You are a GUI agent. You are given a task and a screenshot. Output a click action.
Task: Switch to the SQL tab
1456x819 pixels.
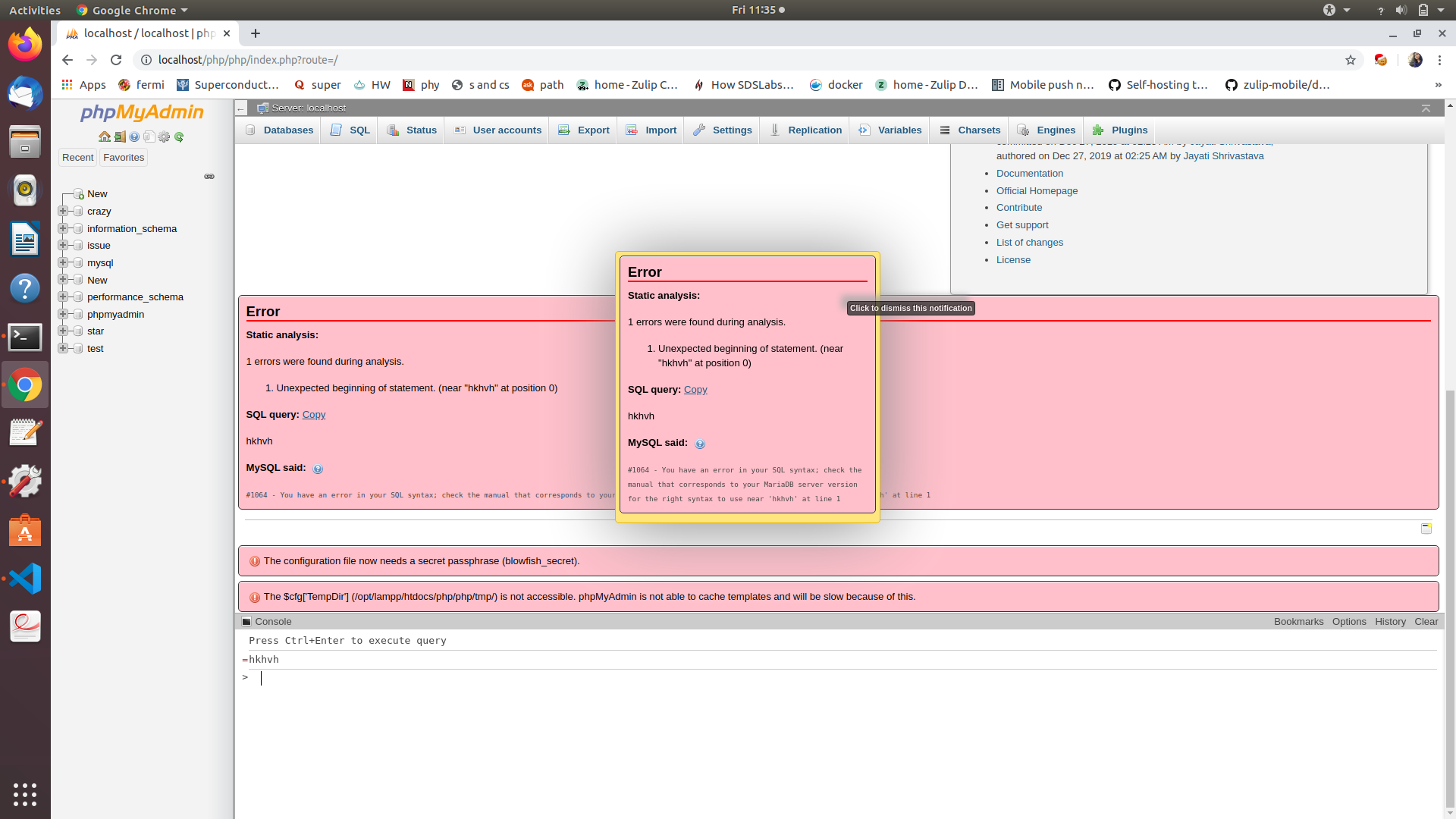click(x=350, y=130)
